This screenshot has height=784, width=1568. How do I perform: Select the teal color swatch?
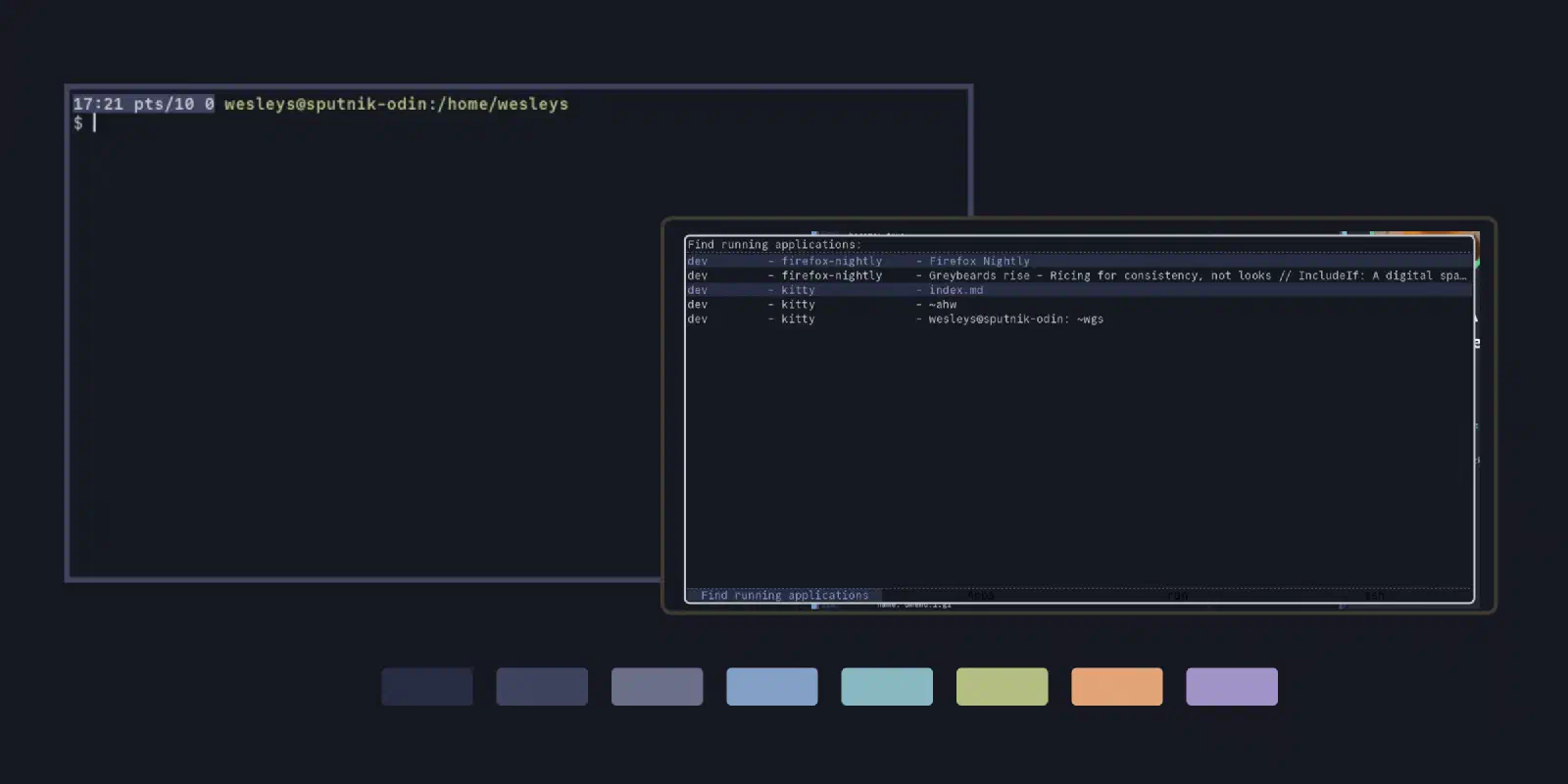(887, 687)
